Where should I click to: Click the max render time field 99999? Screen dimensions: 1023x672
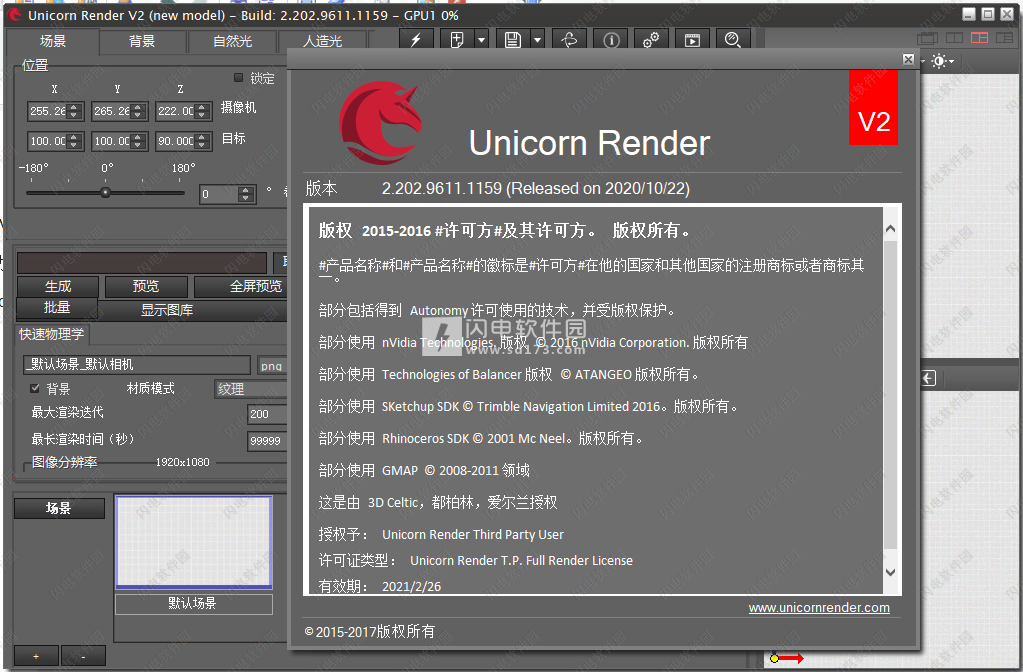click(267, 441)
